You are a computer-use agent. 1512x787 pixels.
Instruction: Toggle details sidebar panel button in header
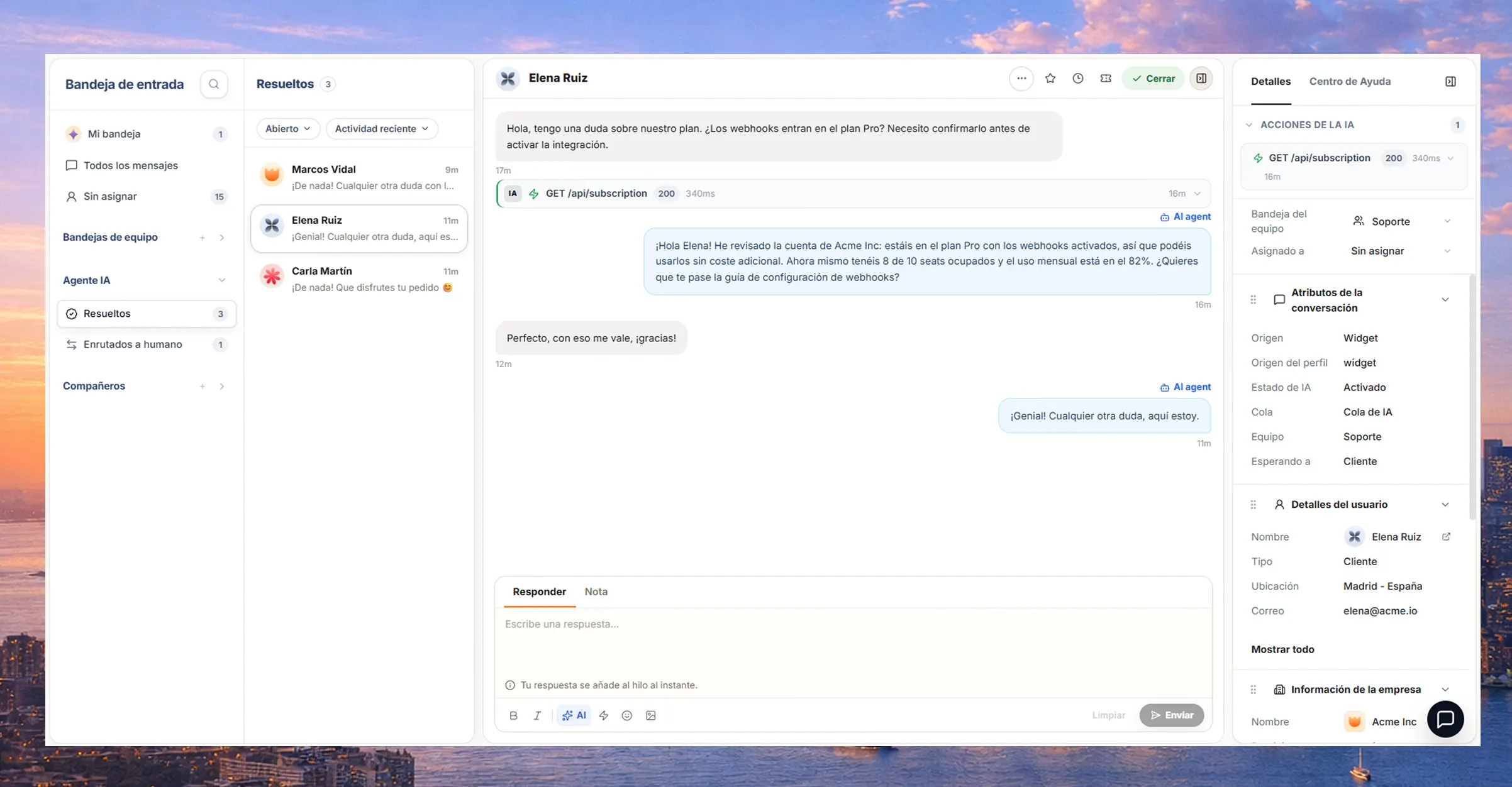1201,79
